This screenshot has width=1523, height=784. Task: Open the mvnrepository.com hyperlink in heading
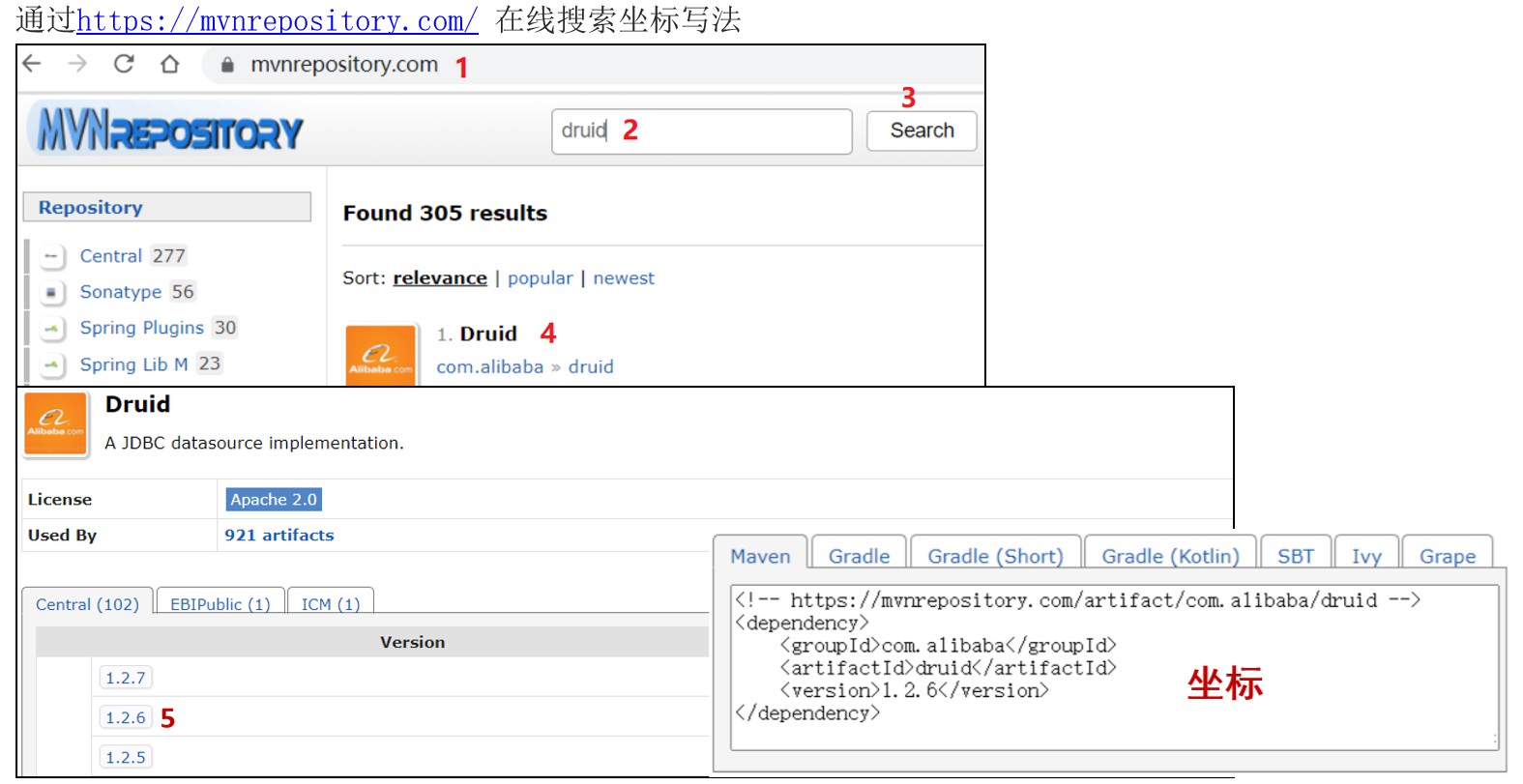tap(277, 19)
